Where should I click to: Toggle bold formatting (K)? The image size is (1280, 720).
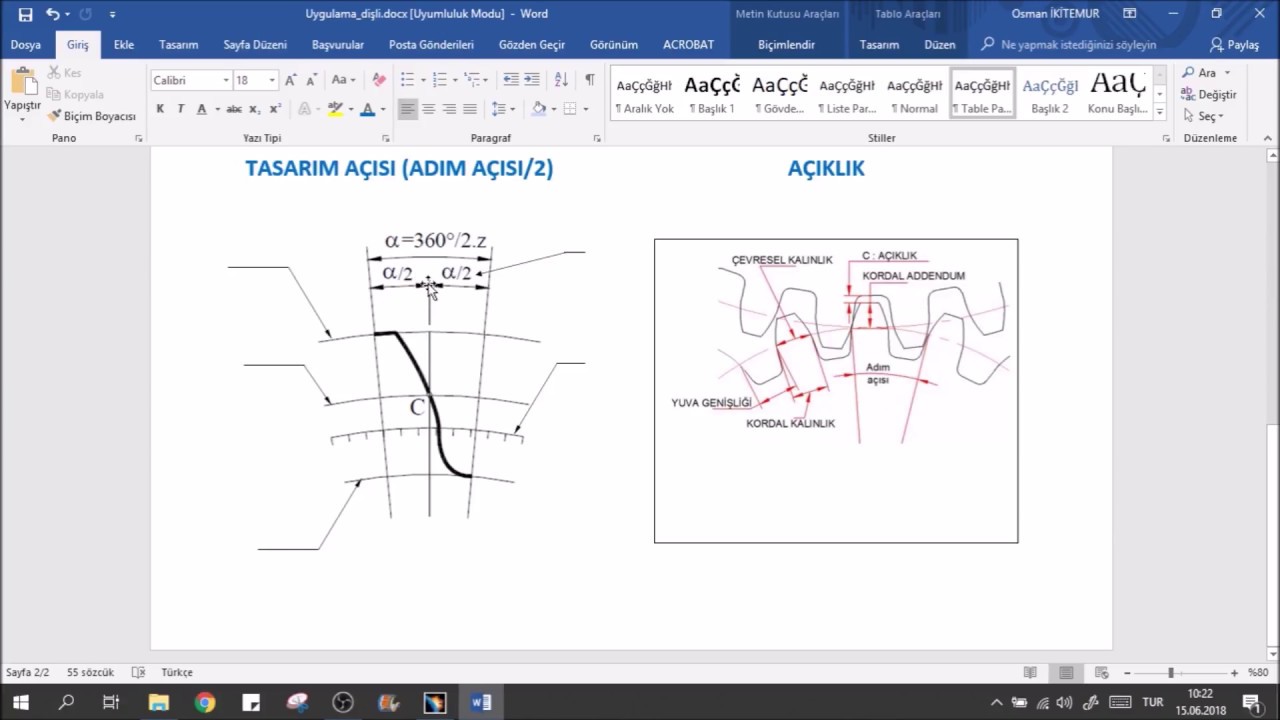point(160,109)
